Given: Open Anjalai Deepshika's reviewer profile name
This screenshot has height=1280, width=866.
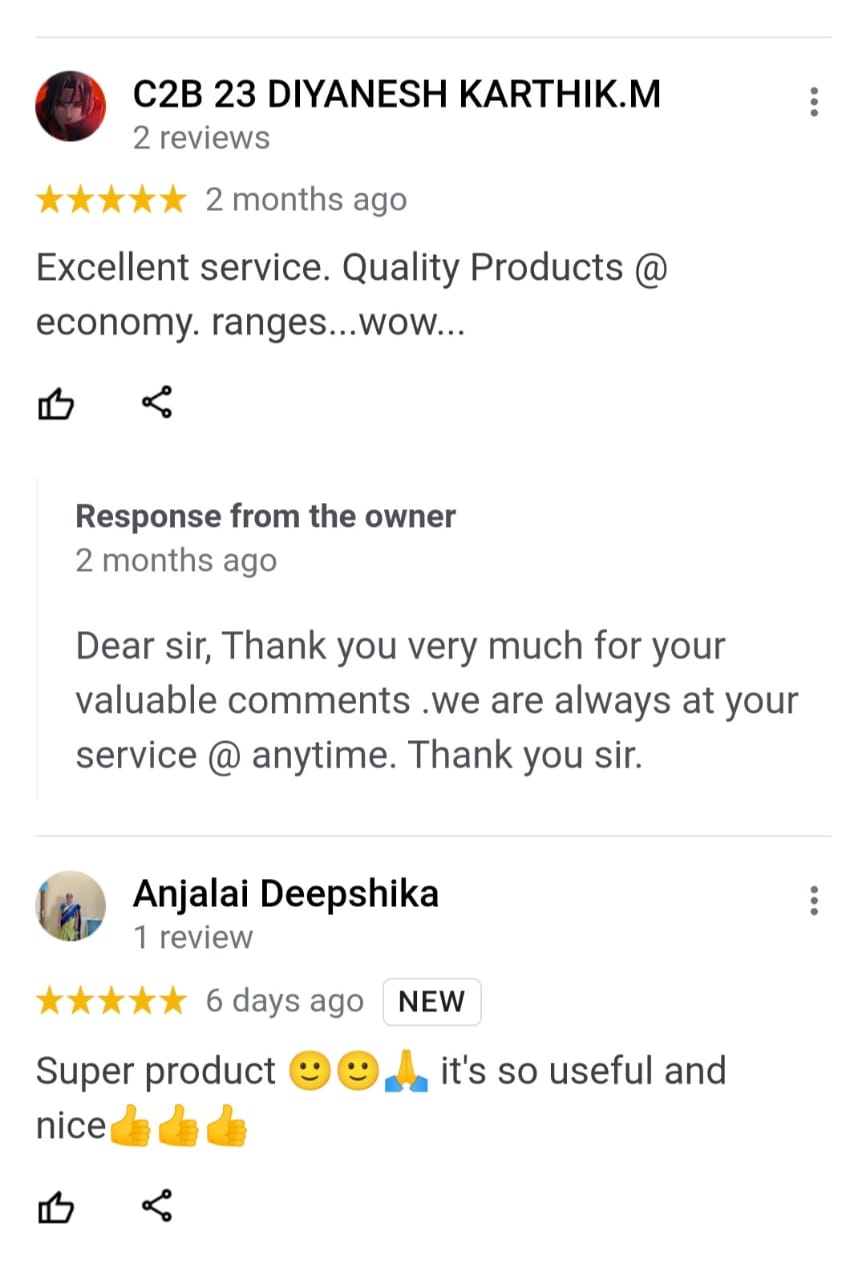Looking at the screenshot, I should (x=286, y=894).
